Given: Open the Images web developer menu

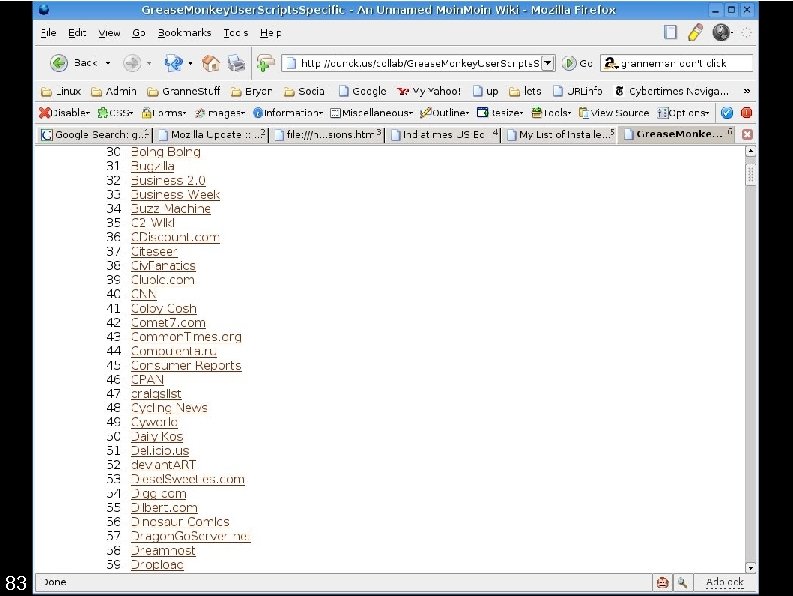Looking at the screenshot, I should 220,113.
